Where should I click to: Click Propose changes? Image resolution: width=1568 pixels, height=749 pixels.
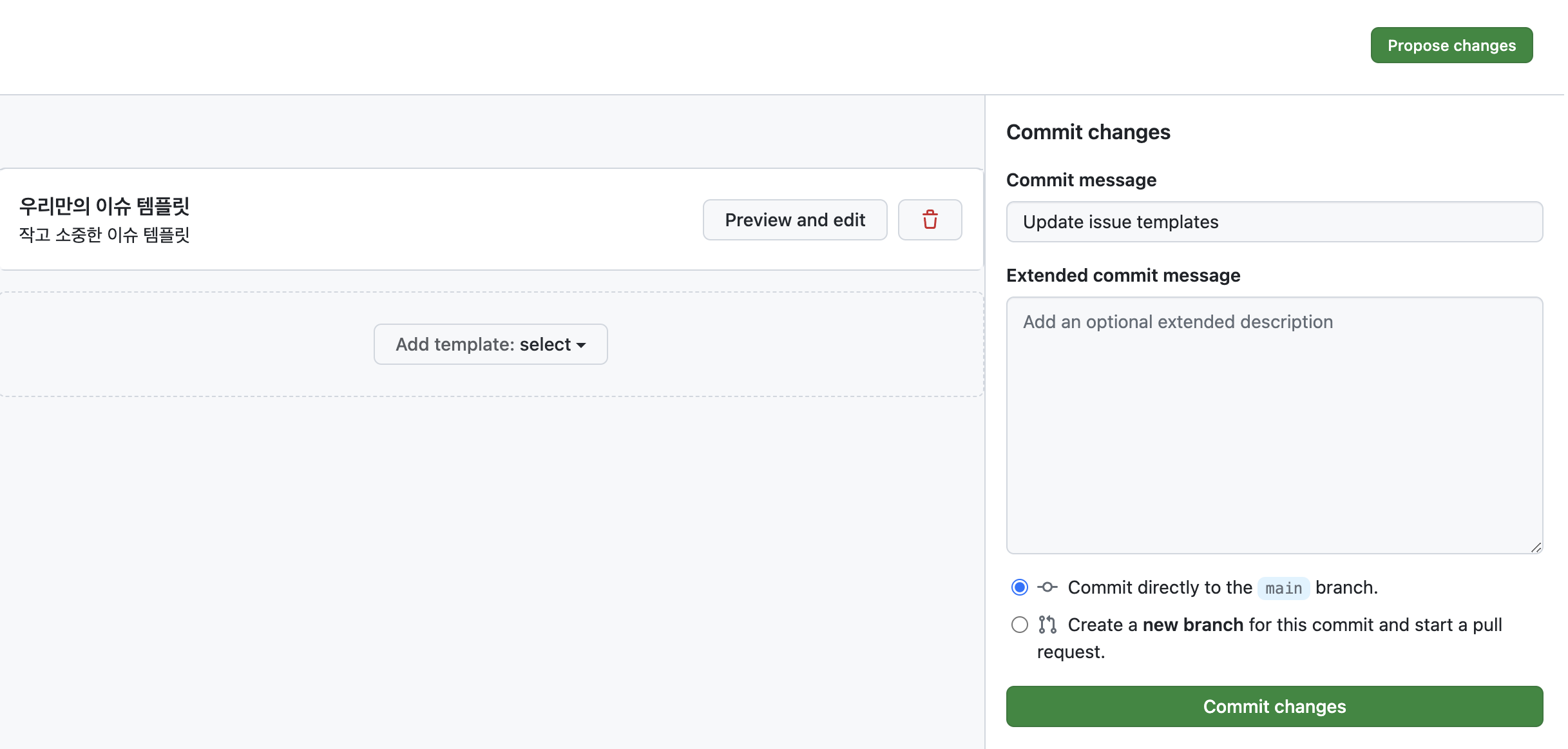click(x=1451, y=45)
